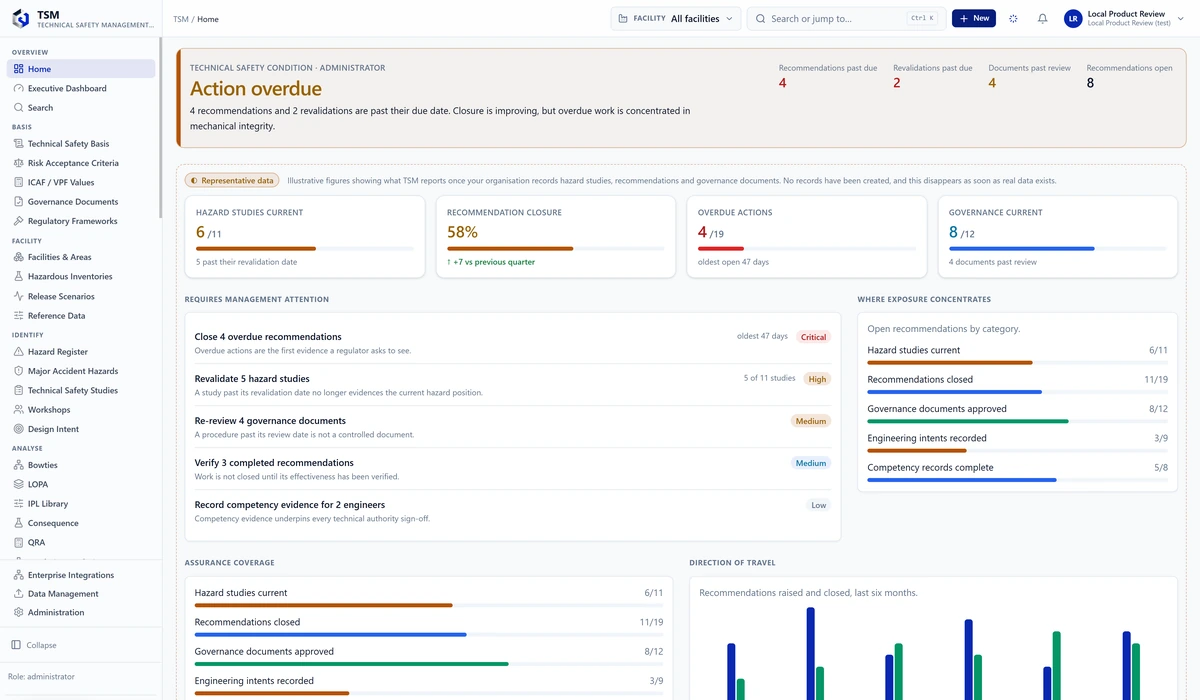Screen dimensions: 1200x700
Task: Open Record competency evidence for 2 engineers
Action: click(x=513, y=511)
